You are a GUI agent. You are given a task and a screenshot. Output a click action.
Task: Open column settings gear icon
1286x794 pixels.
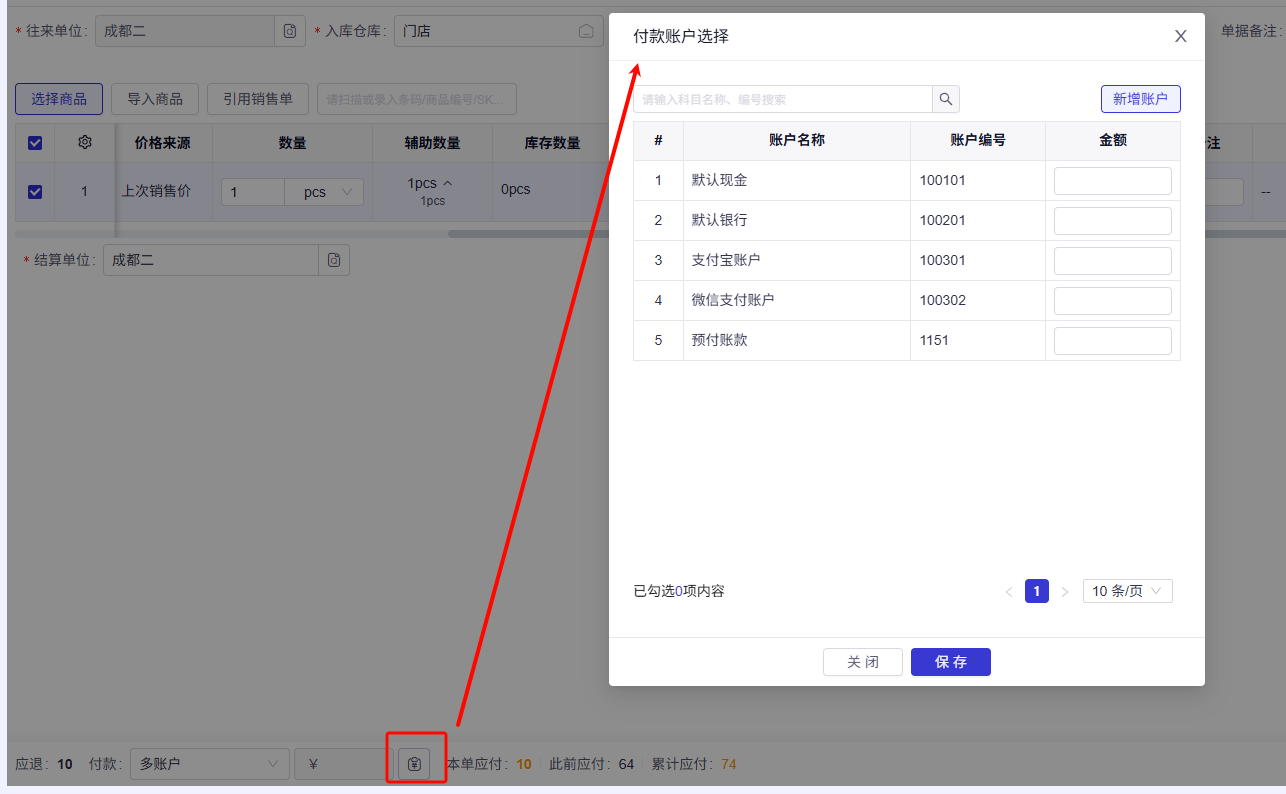85,143
